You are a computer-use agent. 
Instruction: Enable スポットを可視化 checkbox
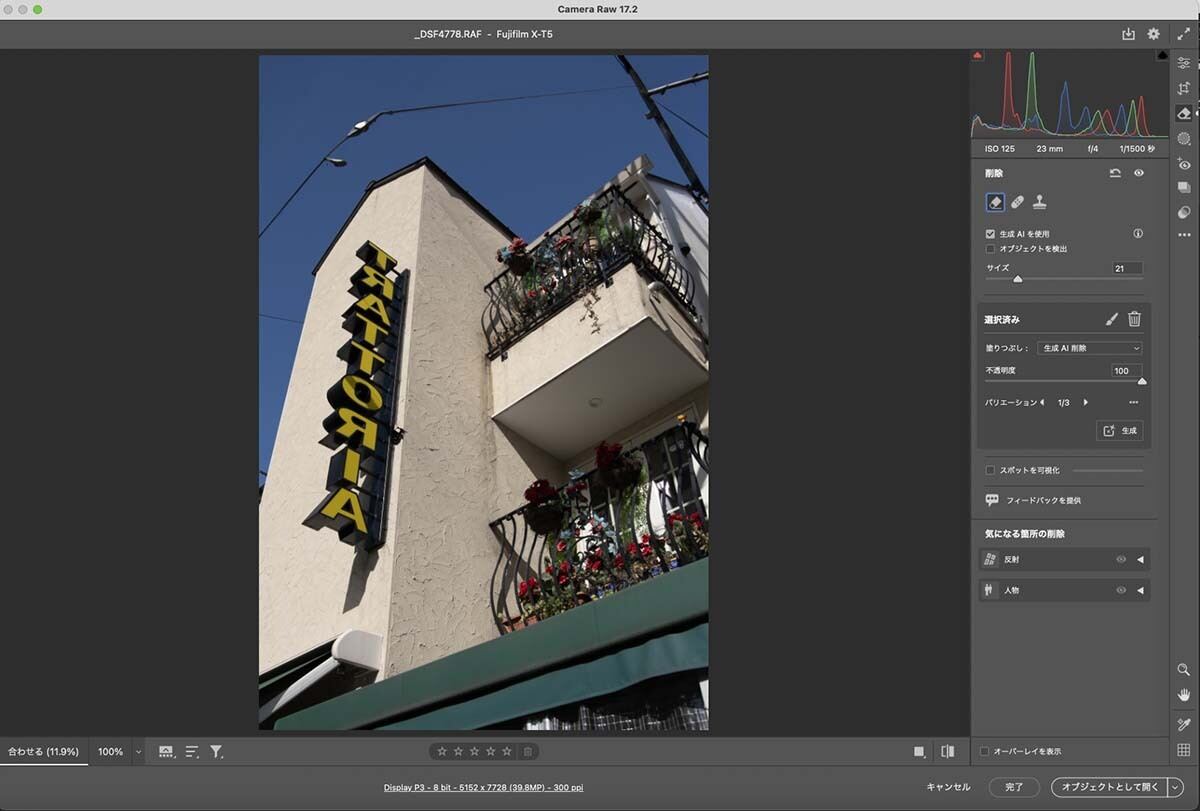(990, 470)
